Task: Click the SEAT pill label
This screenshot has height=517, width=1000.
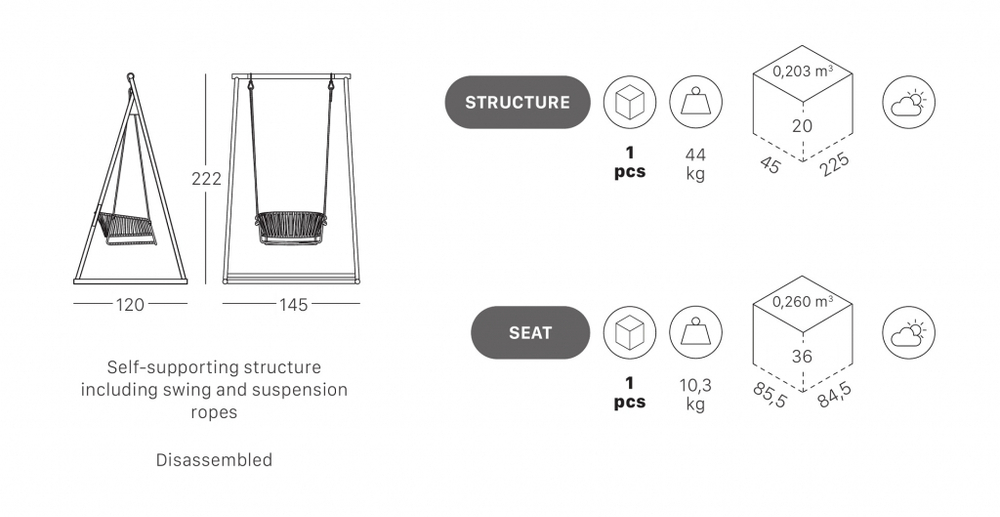Action: pos(530,332)
